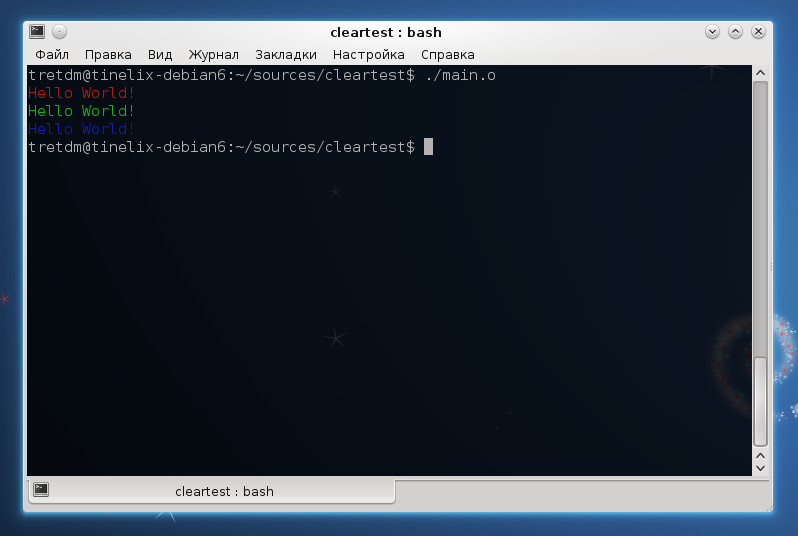Open the Вид menu
The image size is (798, 536).
pyautogui.click(x=160, y=54)
